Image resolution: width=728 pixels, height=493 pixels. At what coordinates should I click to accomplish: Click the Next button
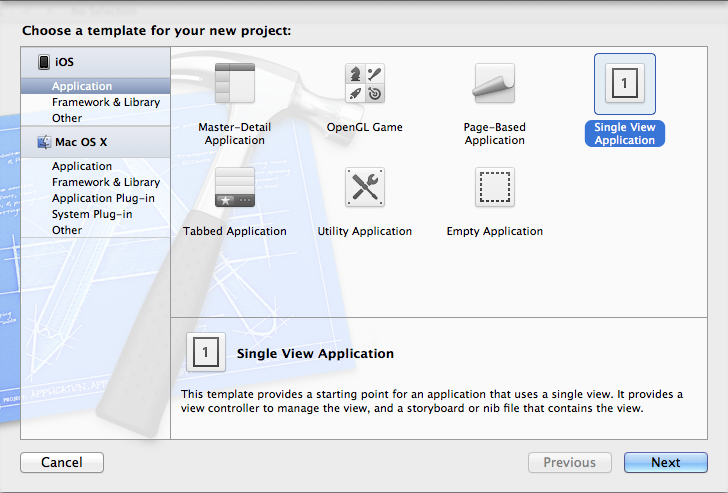point(665,463)
